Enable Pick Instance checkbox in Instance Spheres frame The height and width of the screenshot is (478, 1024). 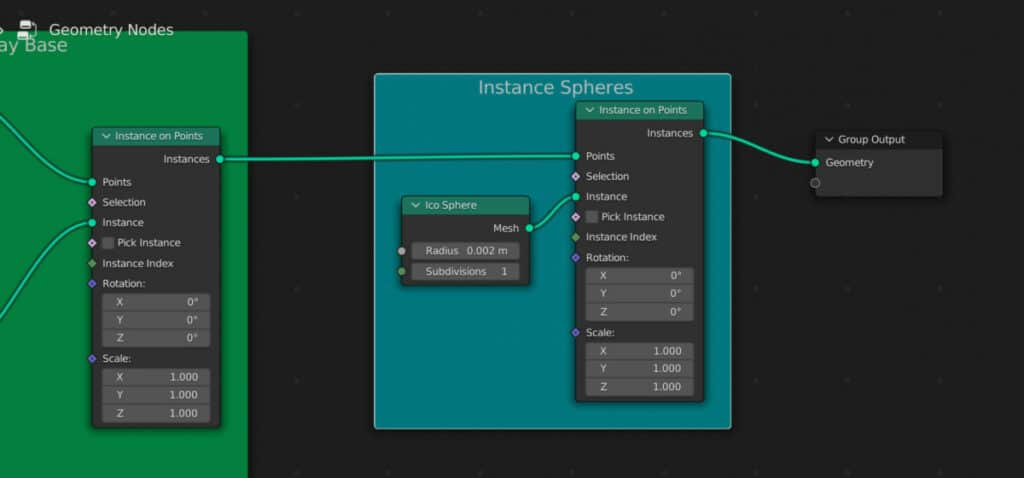pos(592,217)
